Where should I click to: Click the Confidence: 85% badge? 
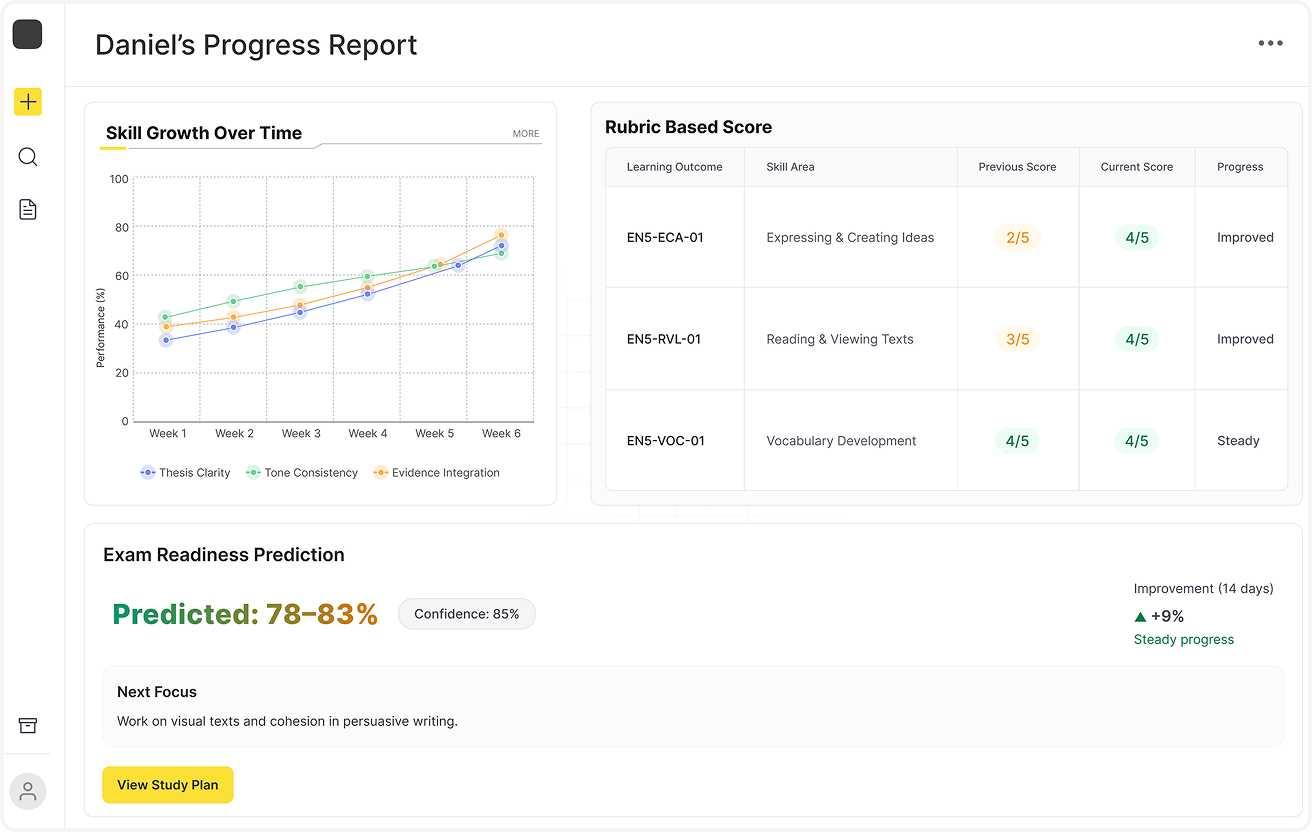466,614
